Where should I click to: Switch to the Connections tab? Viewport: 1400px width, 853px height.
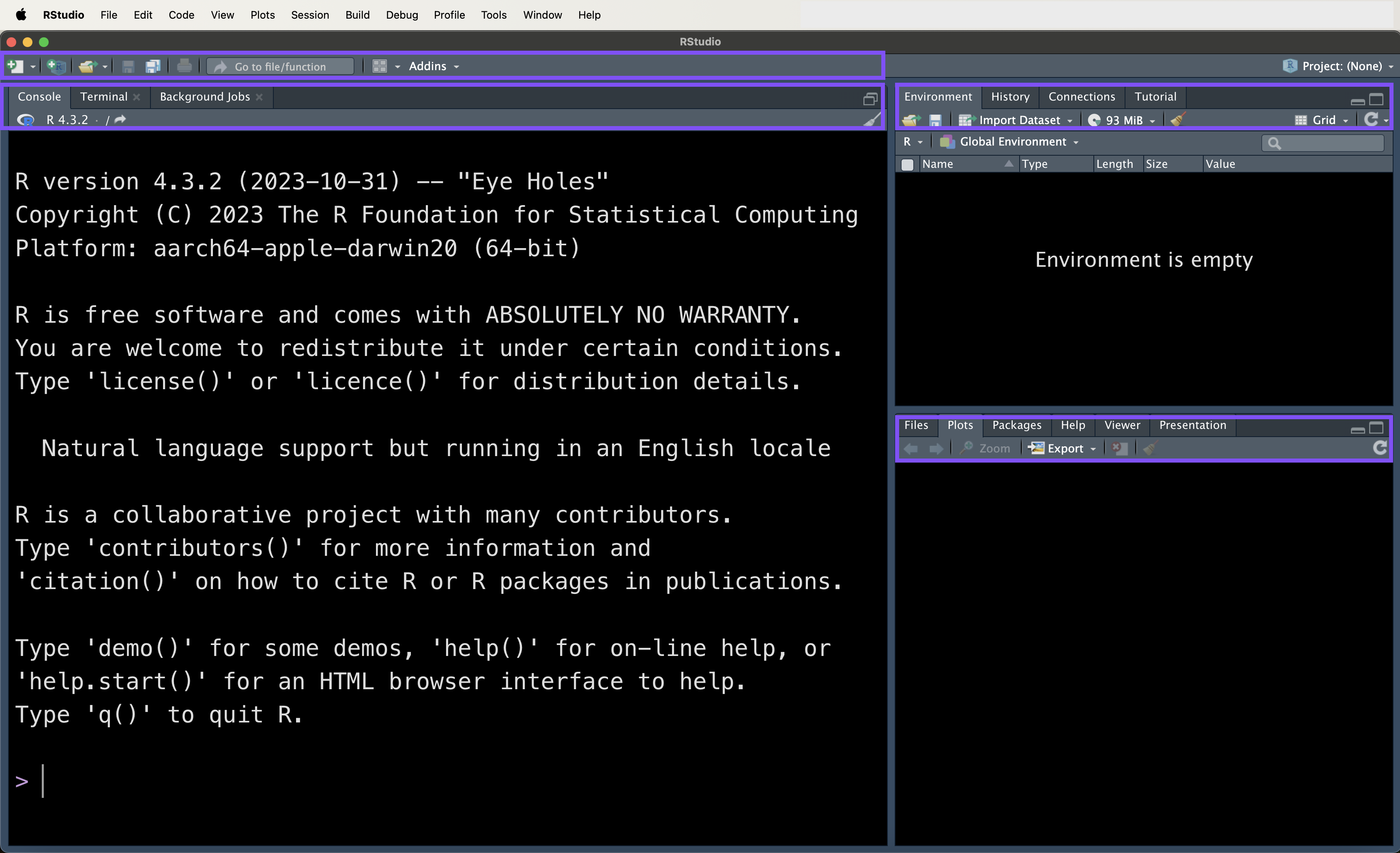pos(1082,96)
